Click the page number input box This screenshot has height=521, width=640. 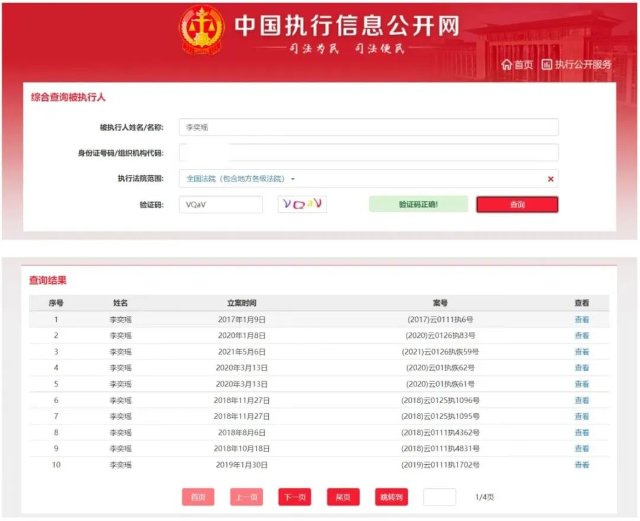click(x=439, y=497)
